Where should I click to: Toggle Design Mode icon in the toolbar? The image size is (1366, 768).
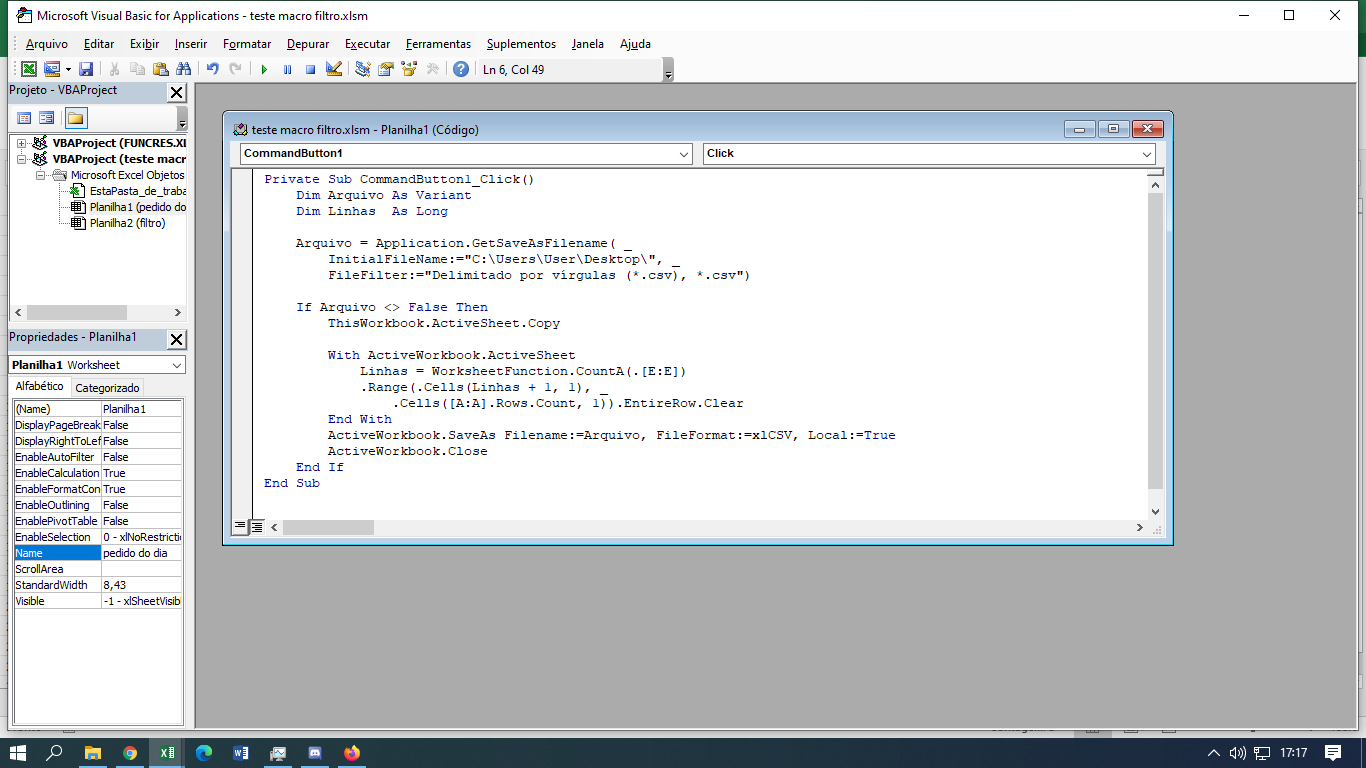tap(334, 69)
